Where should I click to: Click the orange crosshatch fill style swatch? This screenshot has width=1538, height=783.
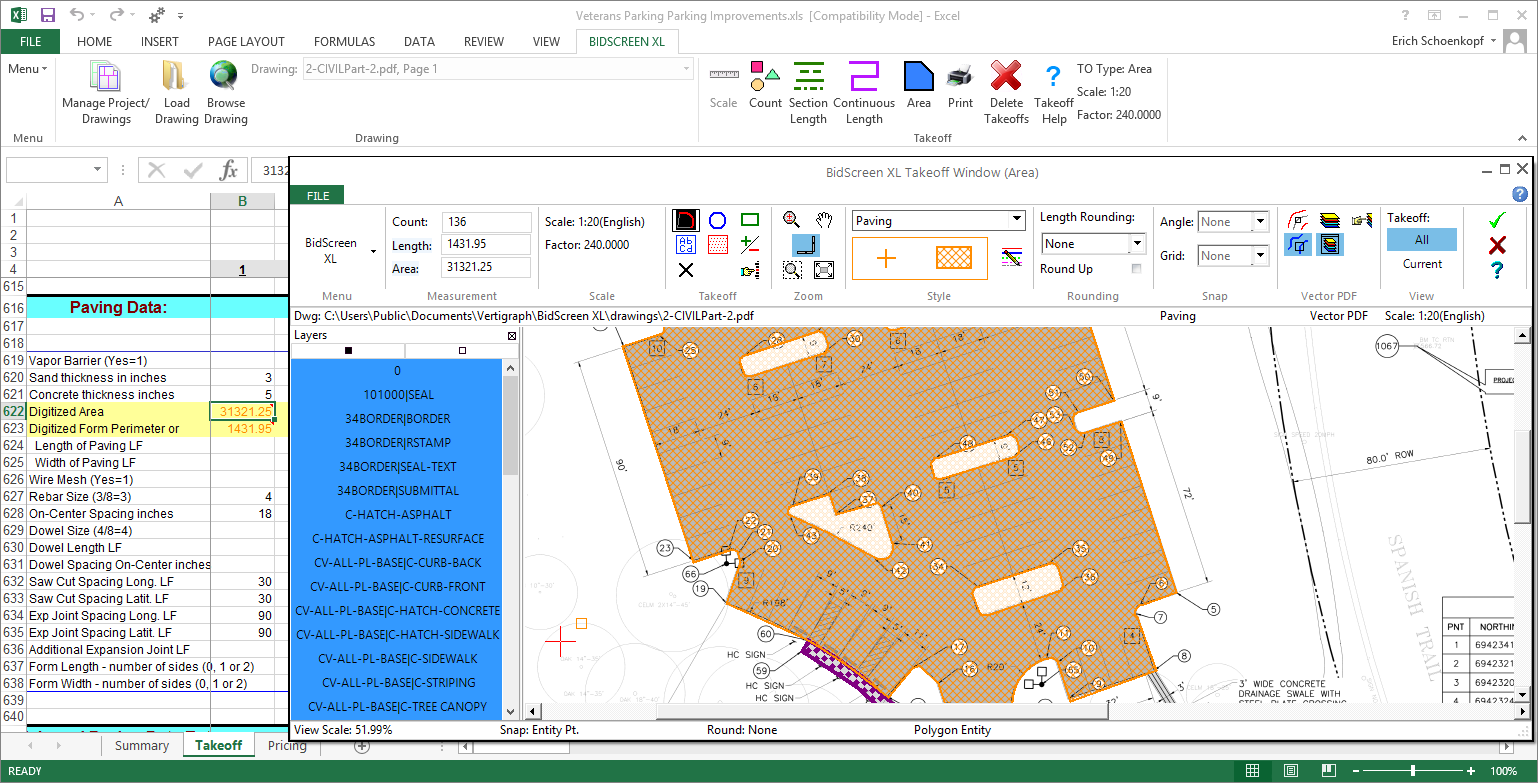[x=953, y=259]
